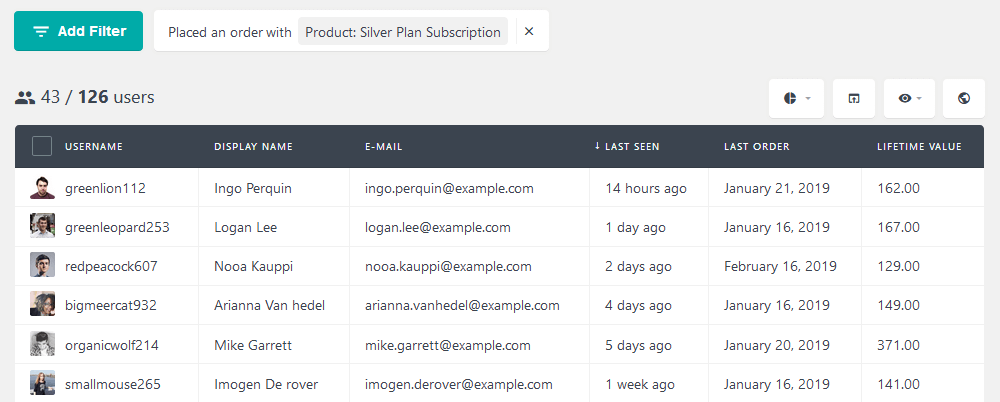The width and height of the screenshot is (1000, 402).
Task: Click the Product: Silver Plan Subscription filter tag
Action: coord(403,32)
